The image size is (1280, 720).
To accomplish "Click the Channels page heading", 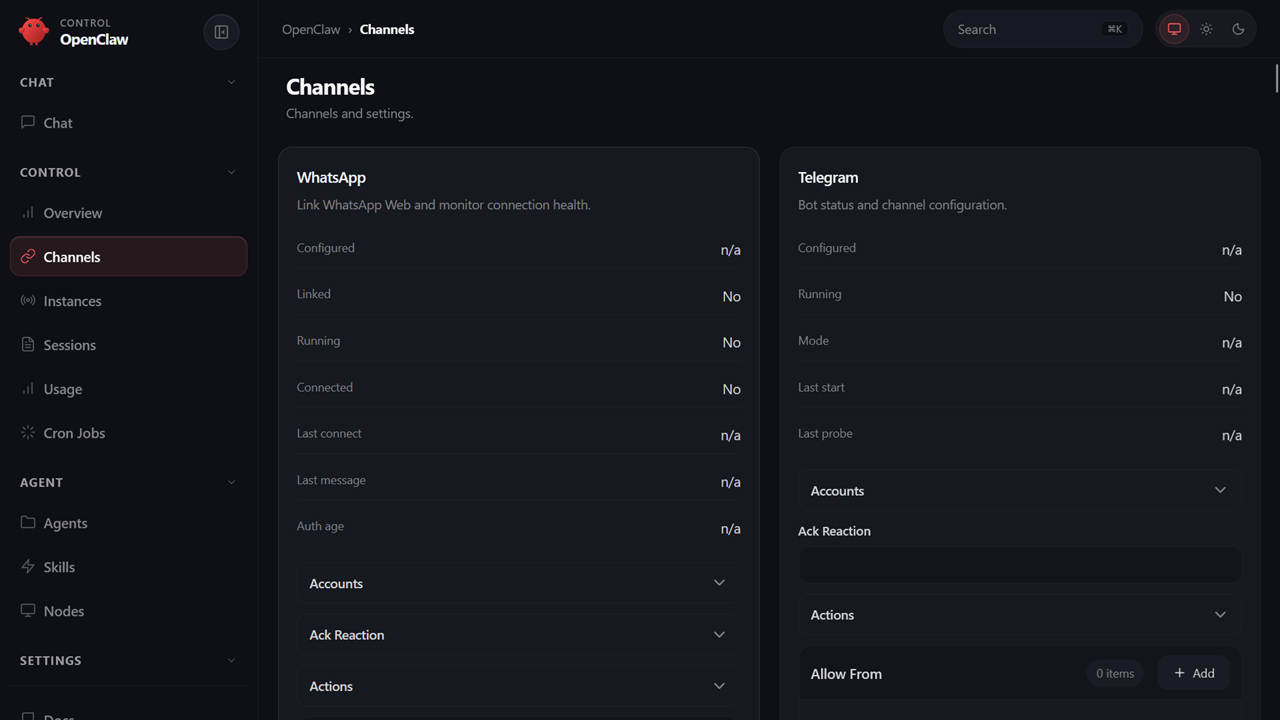I will 330,87.
